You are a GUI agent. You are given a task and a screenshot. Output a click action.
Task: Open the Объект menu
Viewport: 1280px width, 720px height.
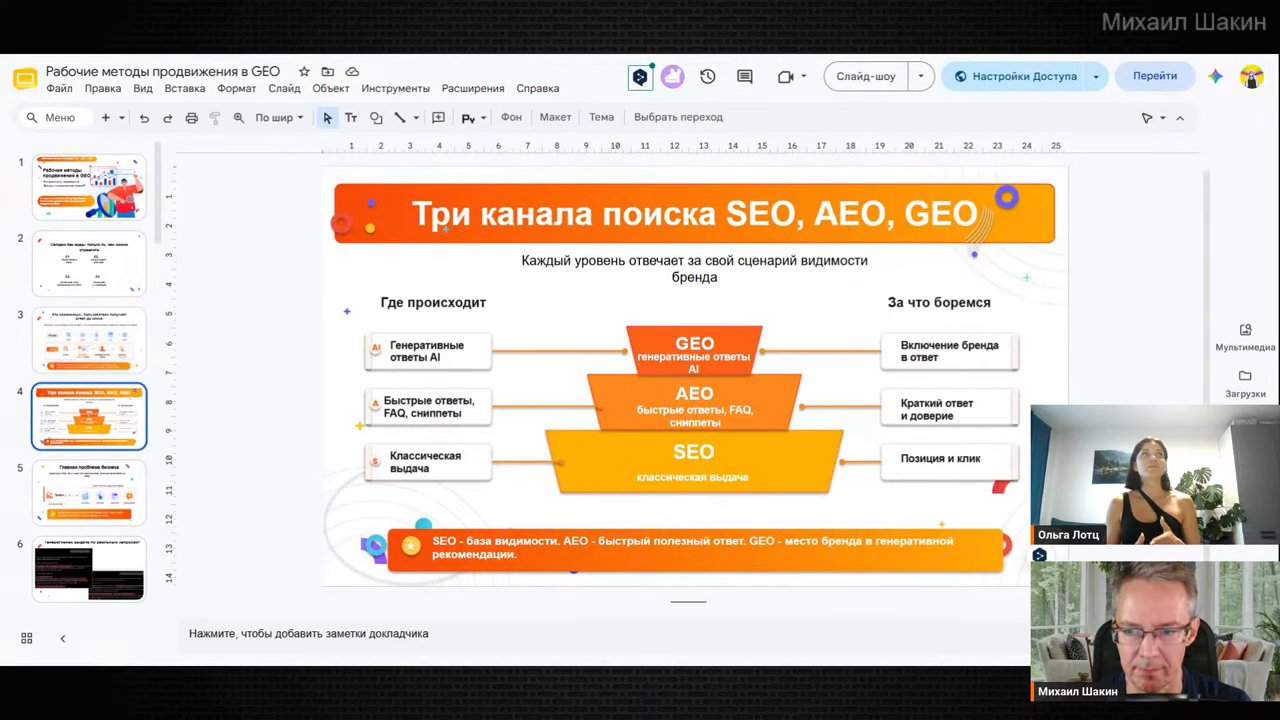pos(331,89)
